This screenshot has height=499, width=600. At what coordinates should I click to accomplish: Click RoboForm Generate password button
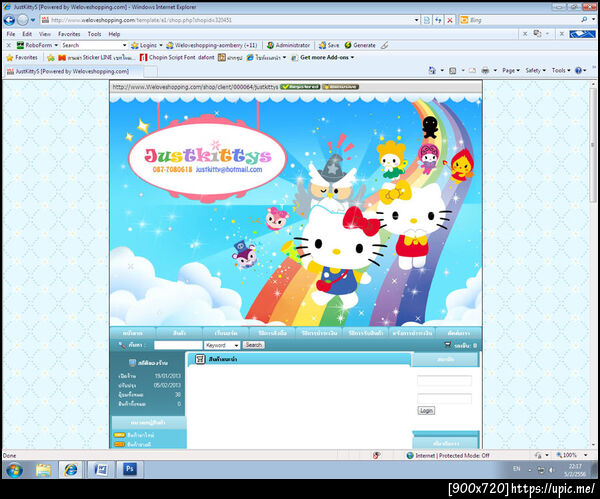[x=360, y=45]
